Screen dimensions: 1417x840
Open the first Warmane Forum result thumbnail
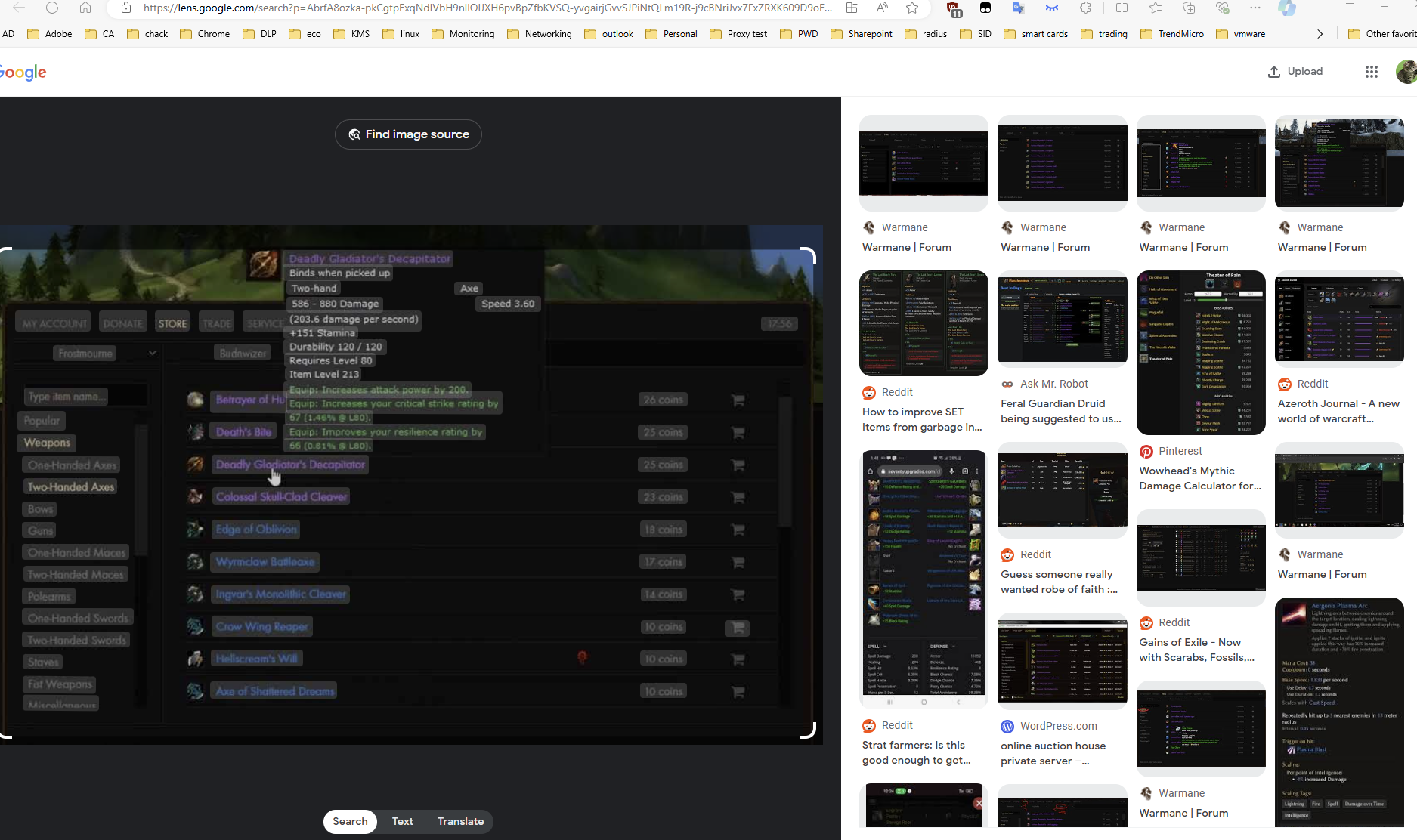point(924,162)
